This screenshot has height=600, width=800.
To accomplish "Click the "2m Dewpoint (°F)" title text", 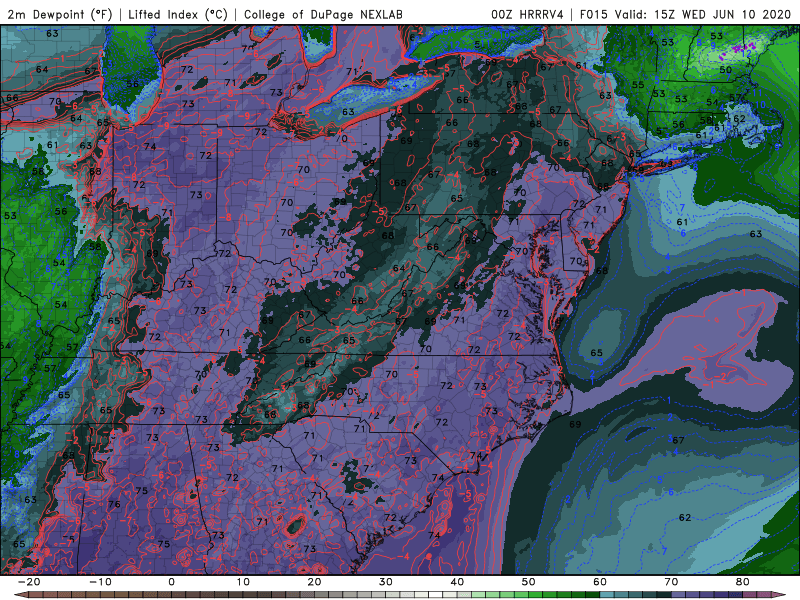I will tap(60, 14).
